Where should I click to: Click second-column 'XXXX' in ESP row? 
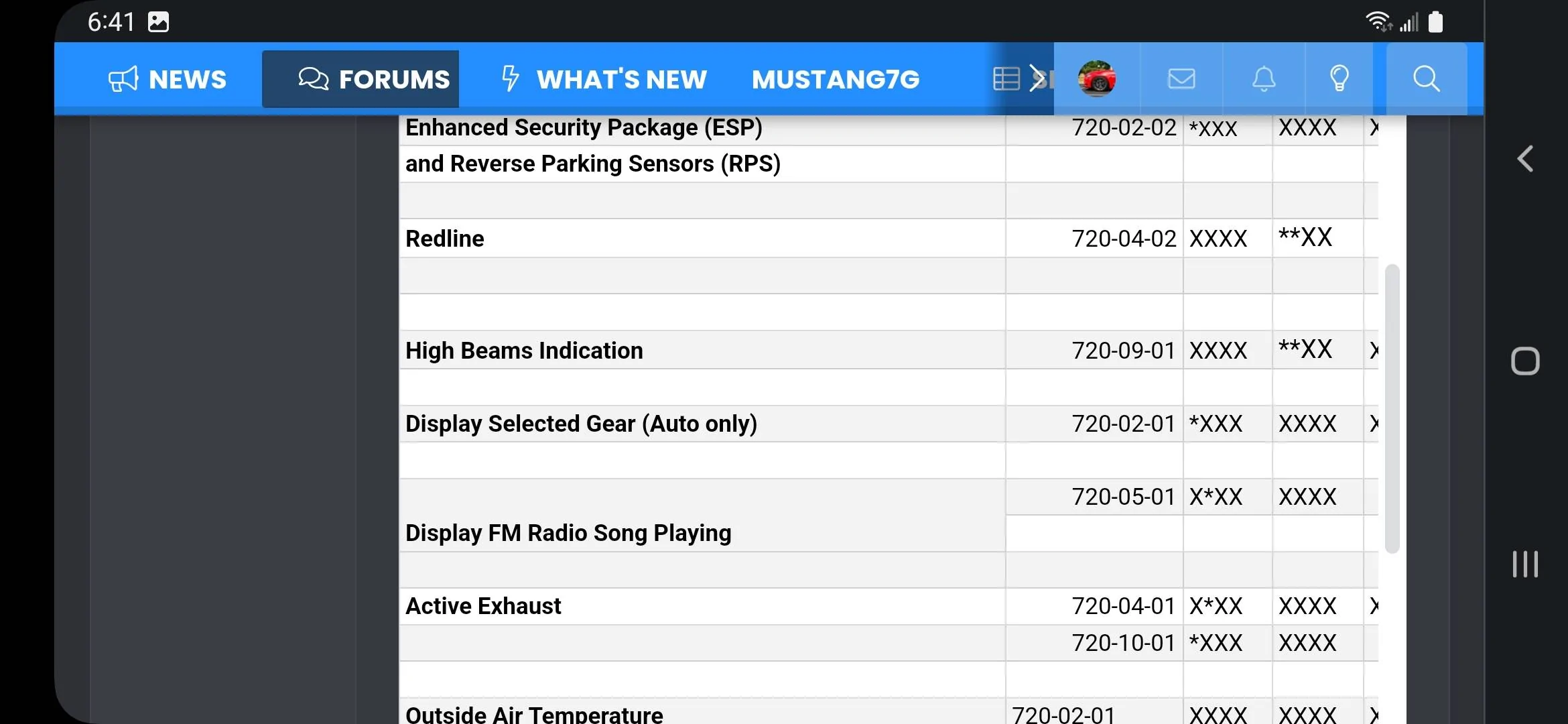point(1307,127)
